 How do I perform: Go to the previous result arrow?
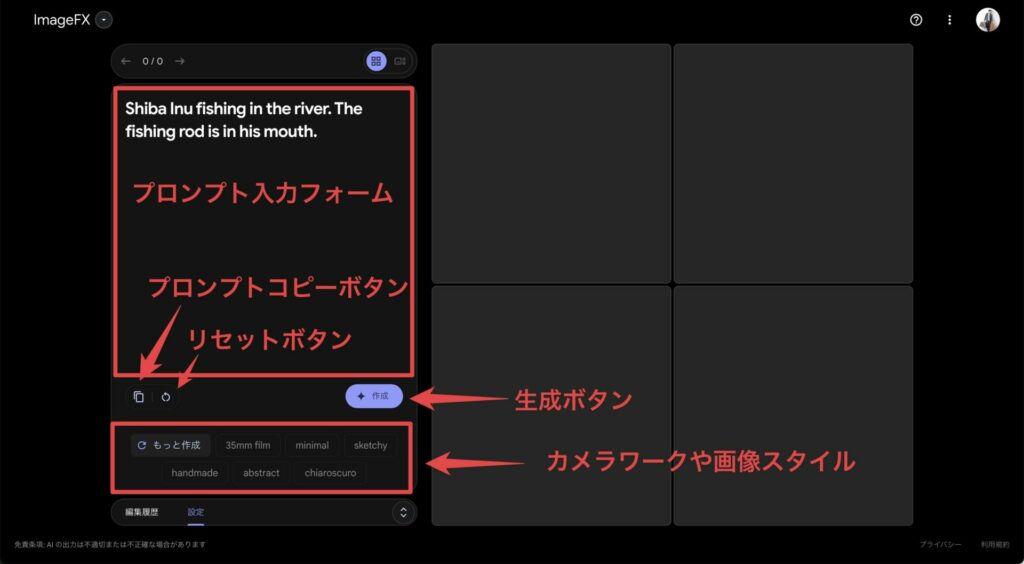point(126,61)
